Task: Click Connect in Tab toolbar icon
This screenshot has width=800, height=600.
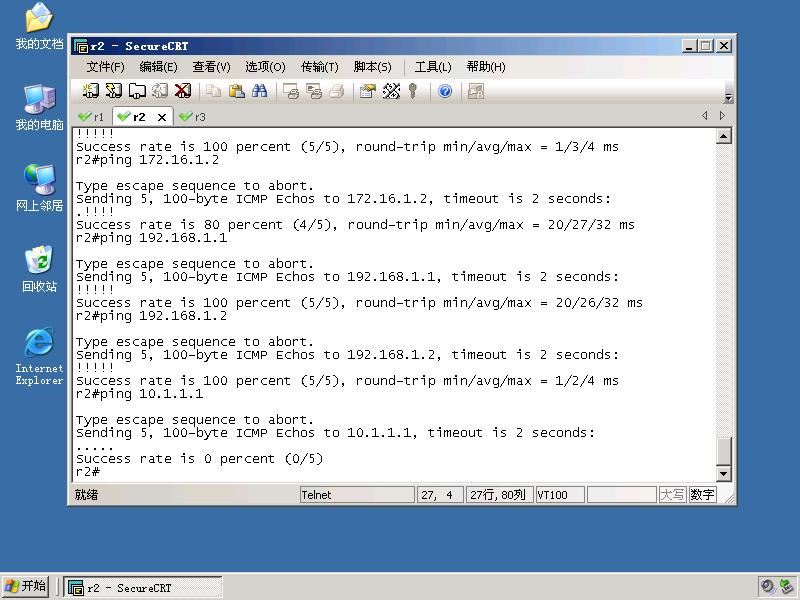Action: click(x=137, y=91)
